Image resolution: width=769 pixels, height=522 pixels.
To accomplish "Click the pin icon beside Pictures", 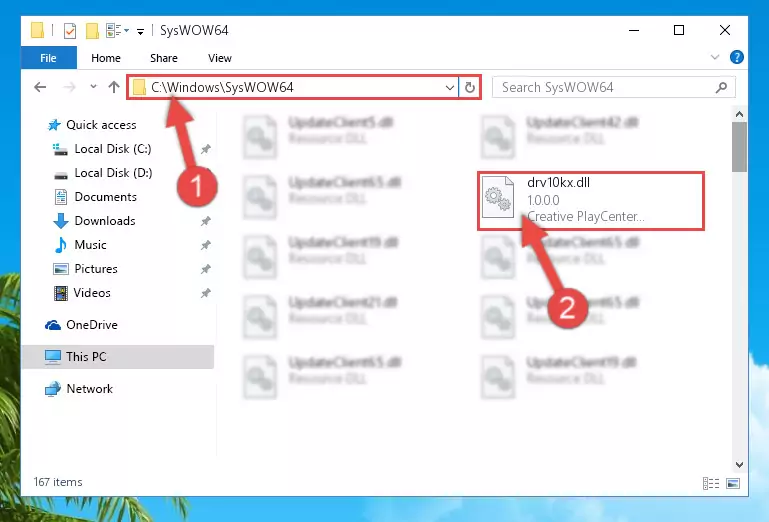I will pyautogui.click(x=205, y=269).
